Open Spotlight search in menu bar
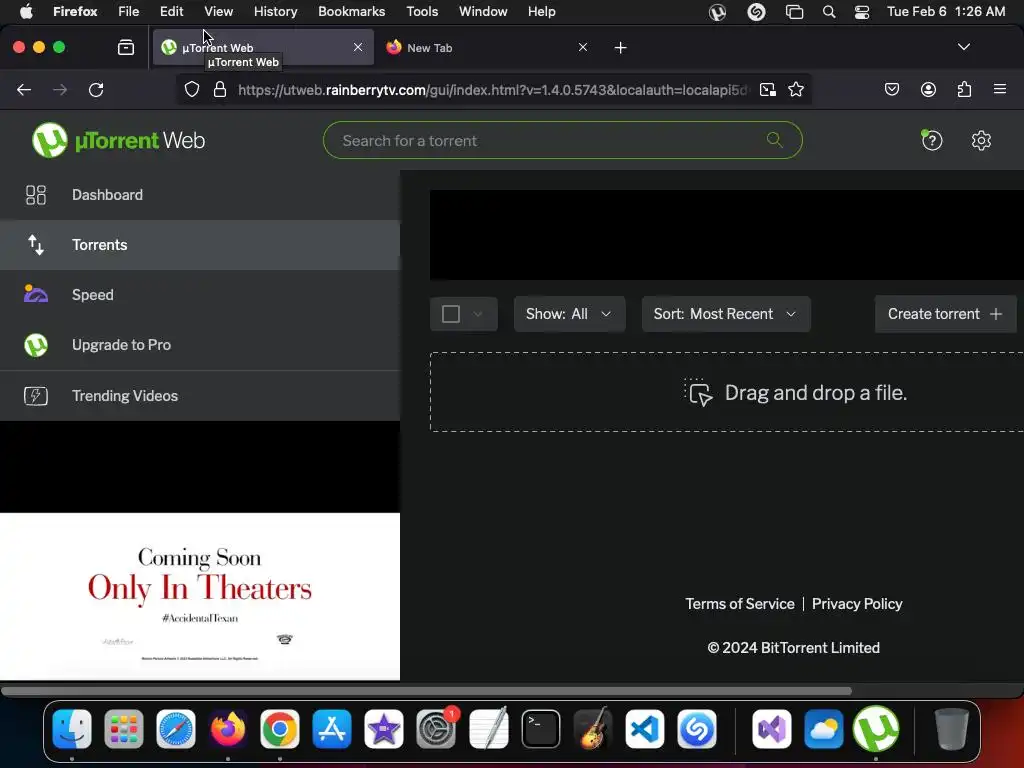The image size is (1024, 768). (829, 12)
